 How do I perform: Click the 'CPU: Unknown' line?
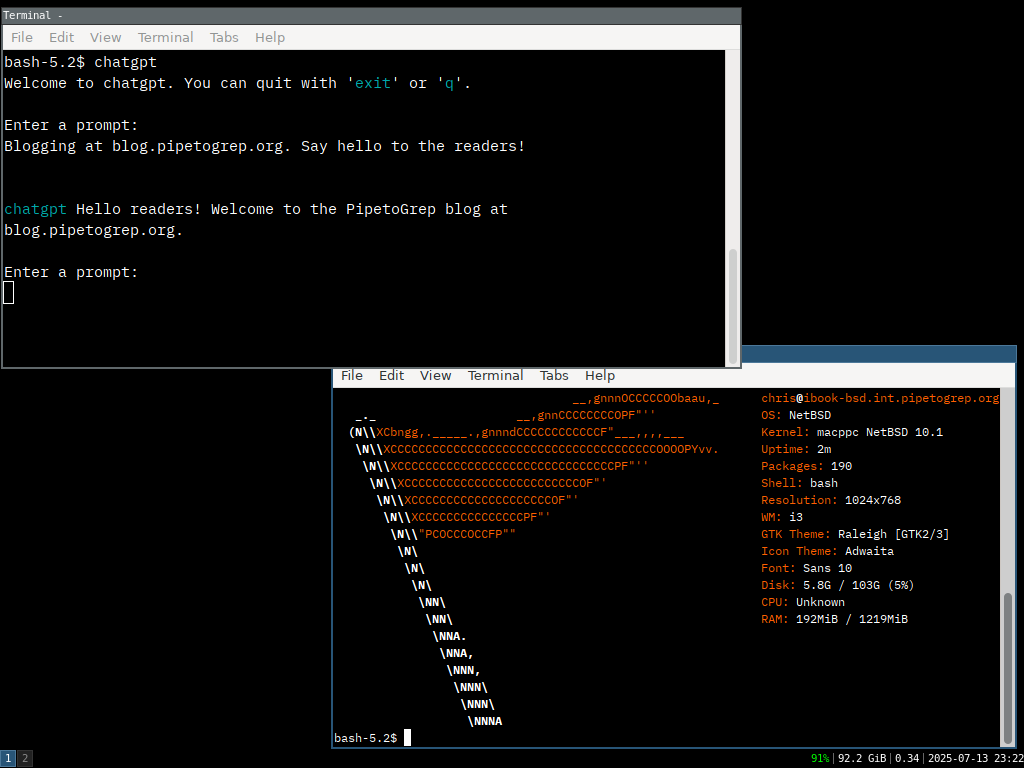point(803,601)
